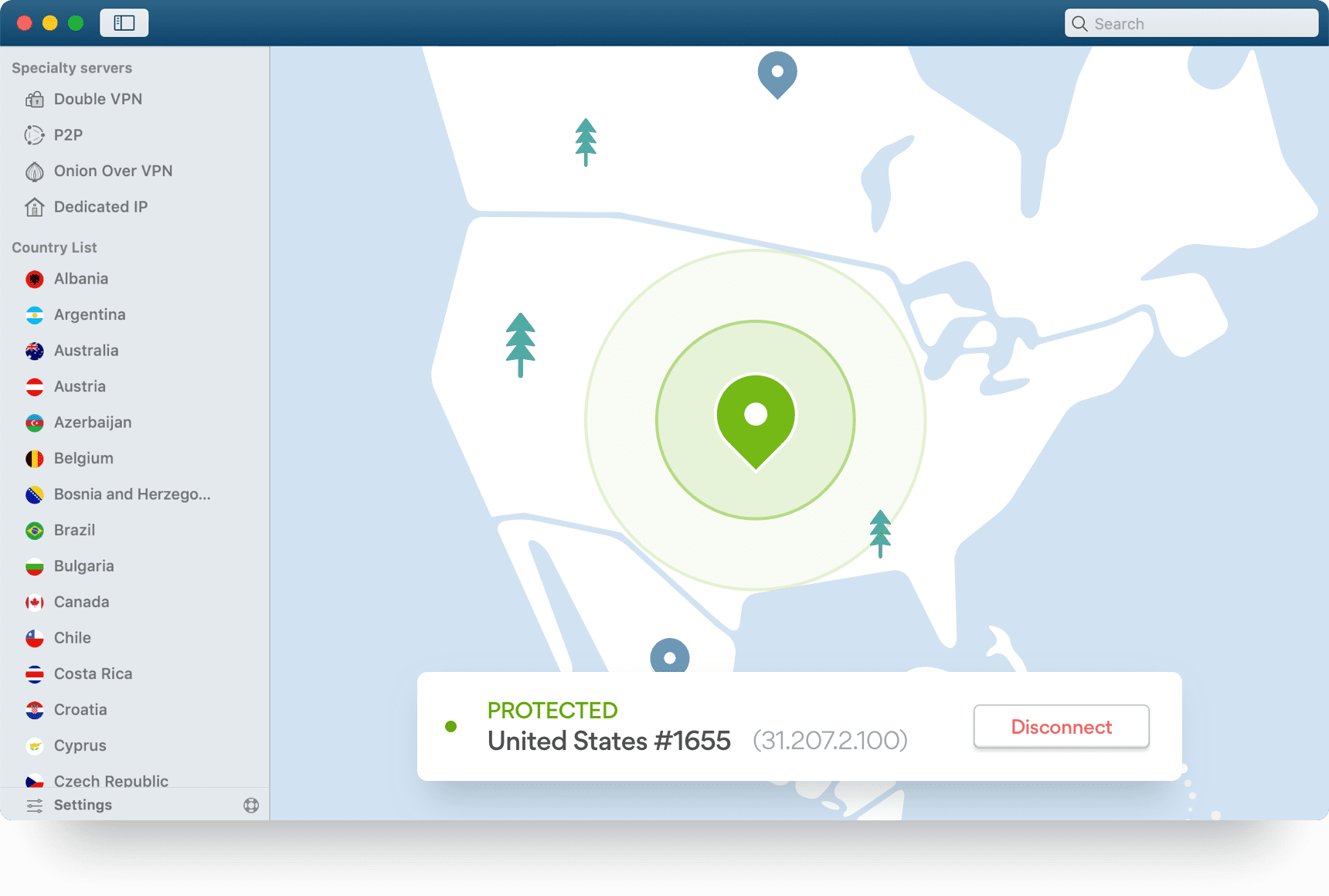Screen dimensions: 1329x896
Task: Toggle the sidebar panel visibility
Action: tap(124, 23)
